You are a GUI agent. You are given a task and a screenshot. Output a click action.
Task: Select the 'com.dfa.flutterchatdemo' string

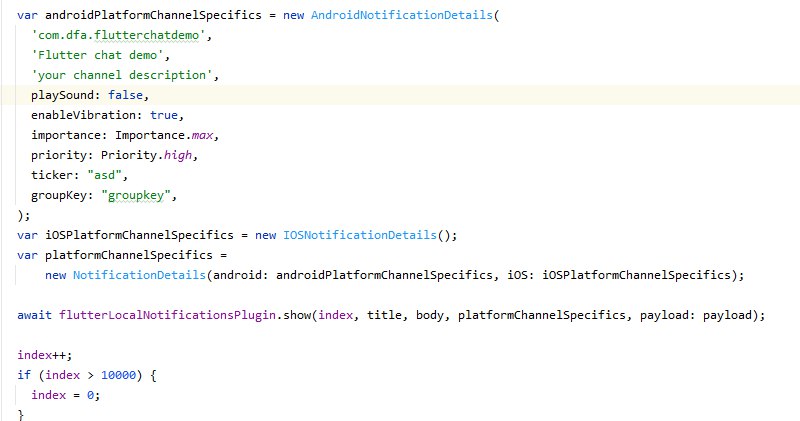pyautogui.click(x=118, y=35)
